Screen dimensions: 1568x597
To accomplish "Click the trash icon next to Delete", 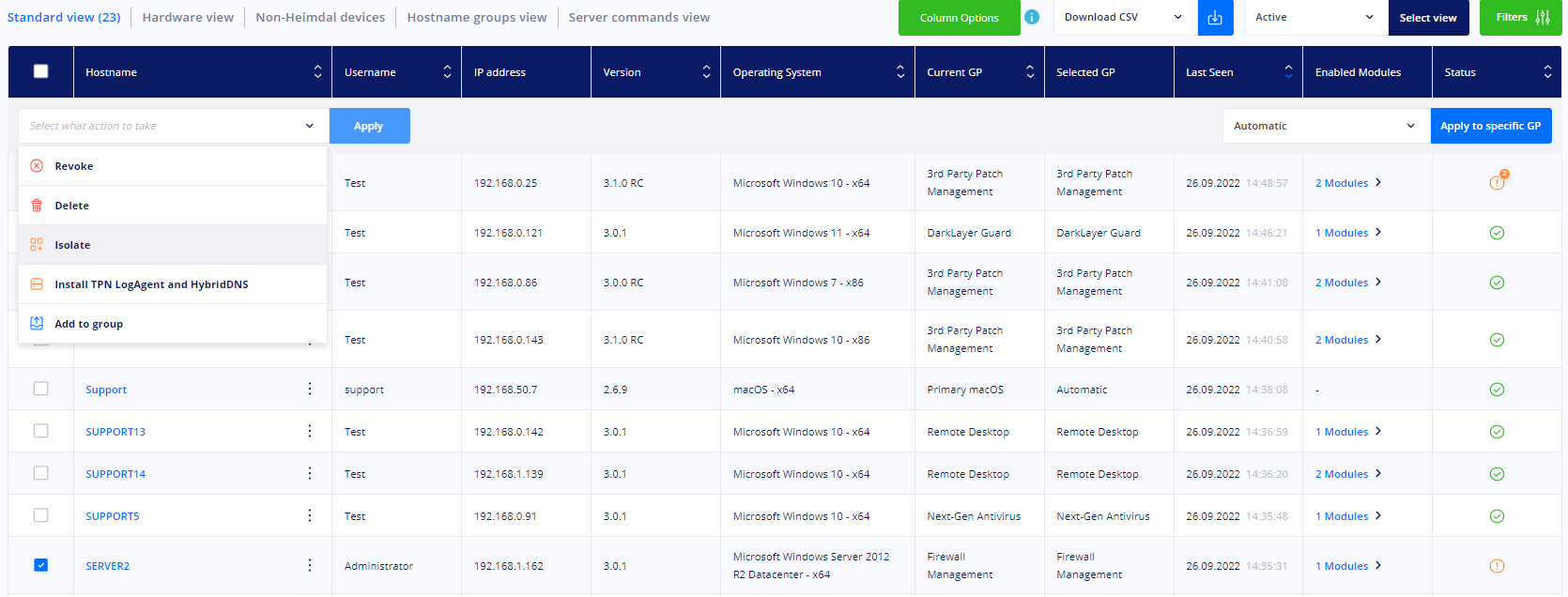I will (37, 206).
